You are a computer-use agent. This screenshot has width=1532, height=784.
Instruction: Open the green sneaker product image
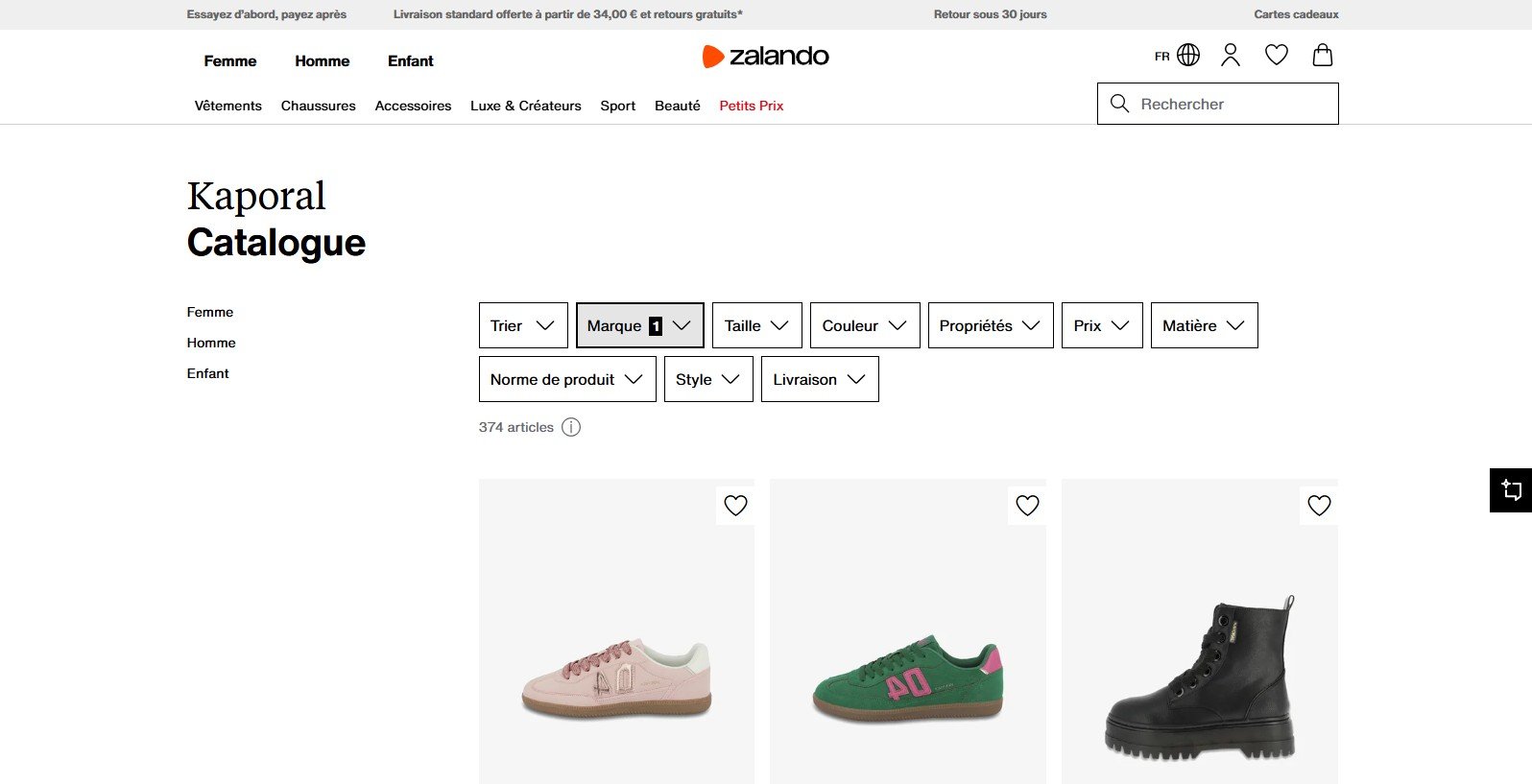(x=907, y=672)
